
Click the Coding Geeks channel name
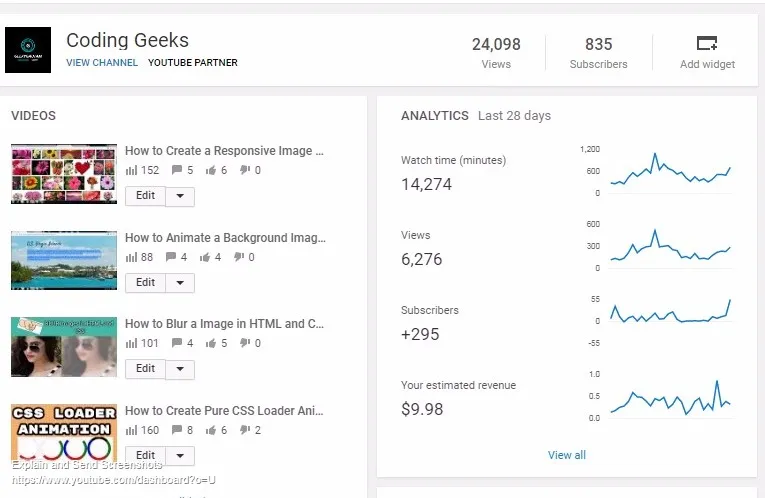coord(127,40)
